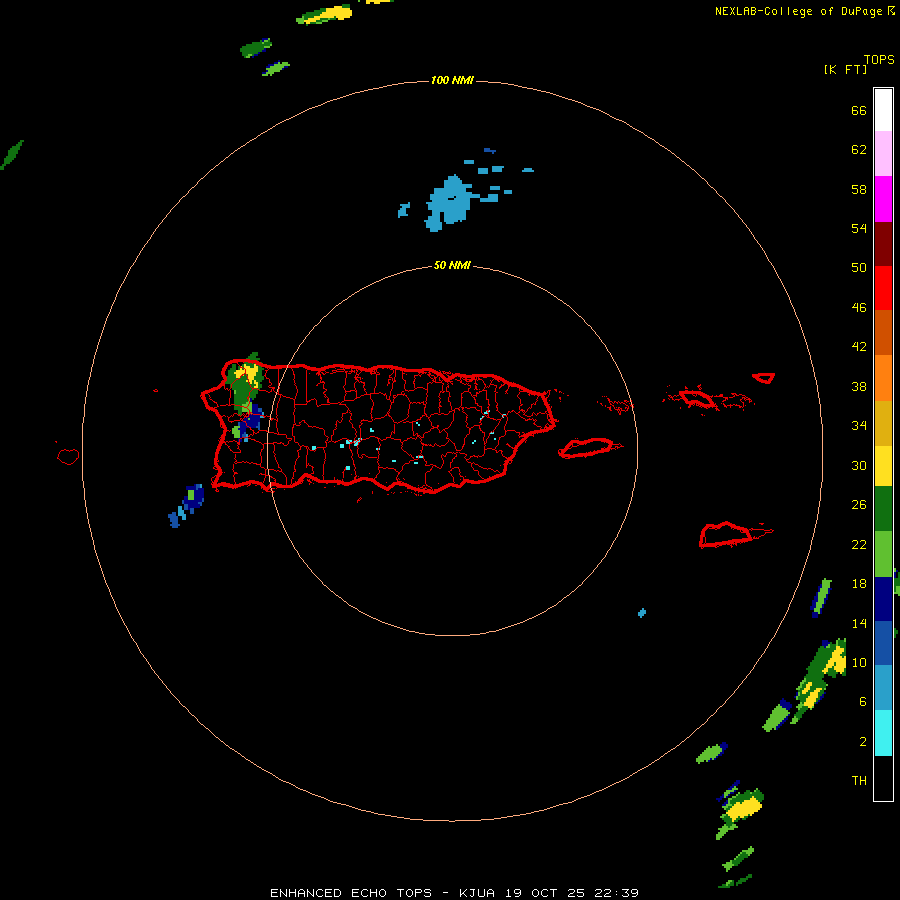This screenshot has width=900, height=900.
Task: Click the "54" scale value
Action: click(x=859, y=228)
